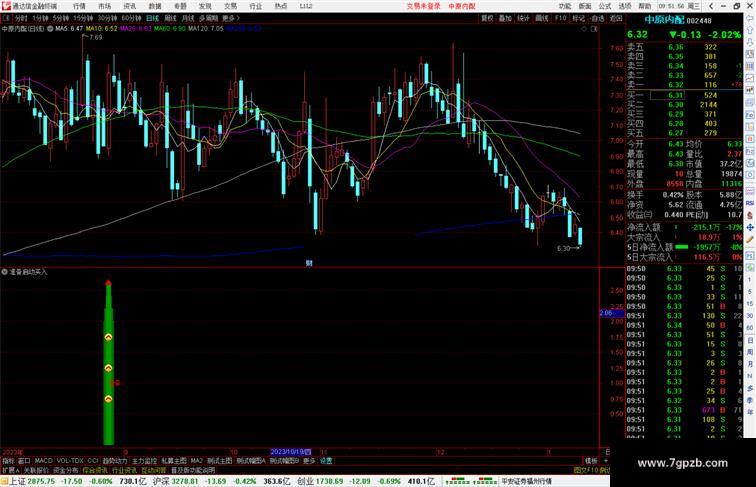Open the 交易 menu
Image resolution: width=756 pixels, height=487 pixels.
click(x=230, y=6)
